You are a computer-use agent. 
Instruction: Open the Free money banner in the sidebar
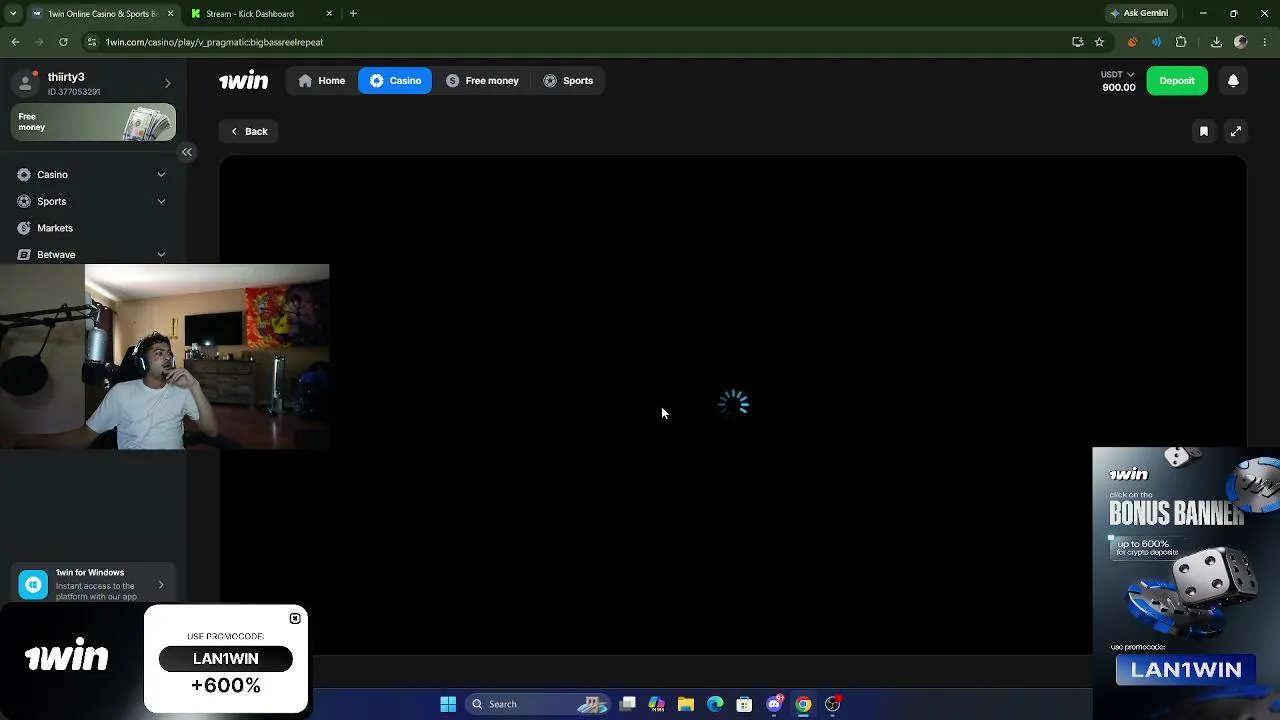coord(94,122)
